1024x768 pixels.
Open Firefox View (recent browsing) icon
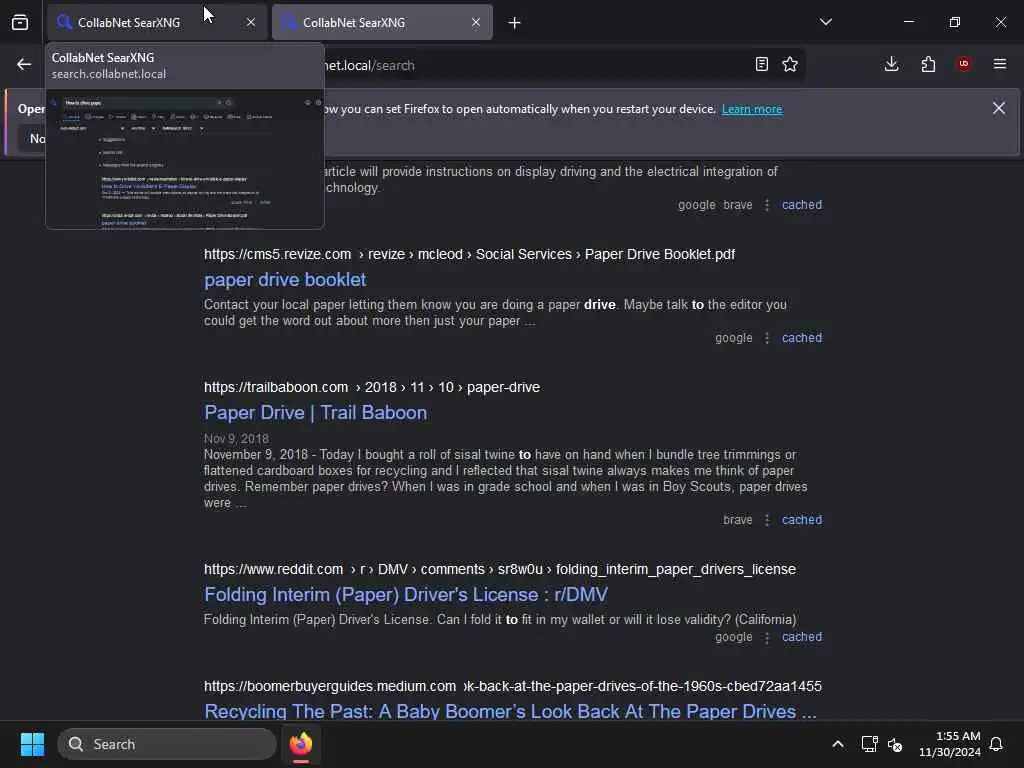[20, 22]
